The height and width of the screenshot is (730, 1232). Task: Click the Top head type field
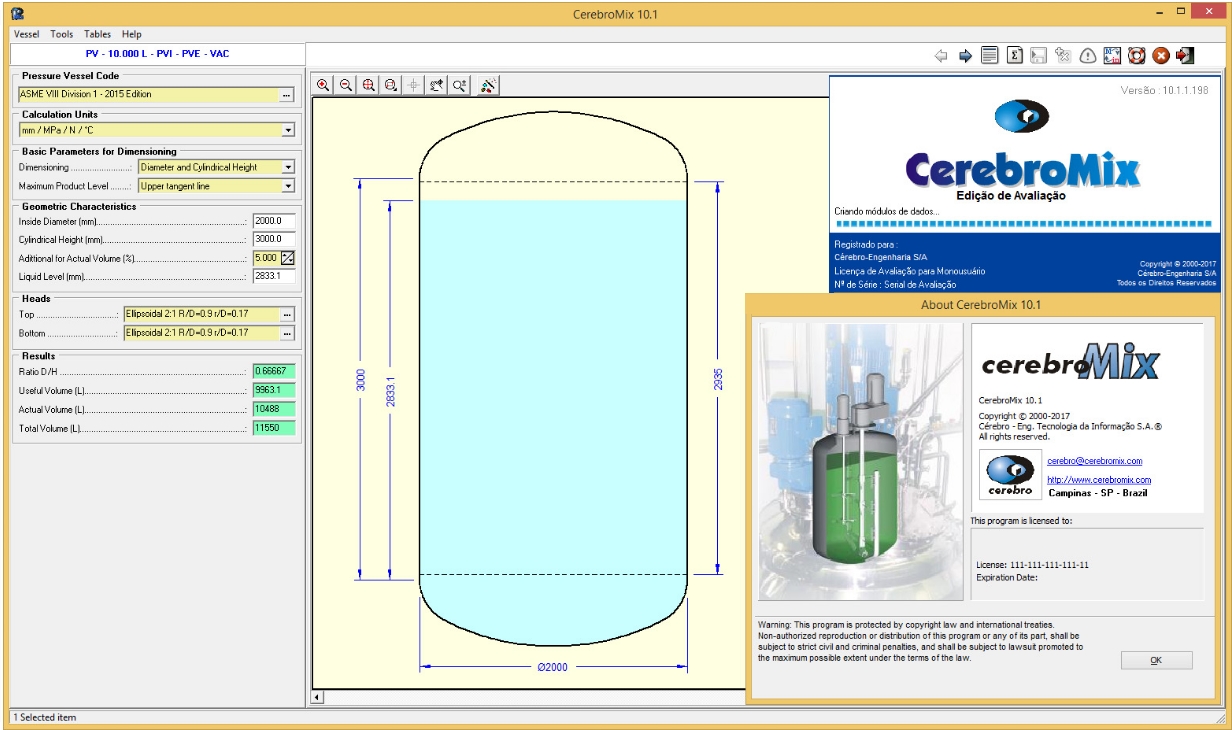(200, 314)
